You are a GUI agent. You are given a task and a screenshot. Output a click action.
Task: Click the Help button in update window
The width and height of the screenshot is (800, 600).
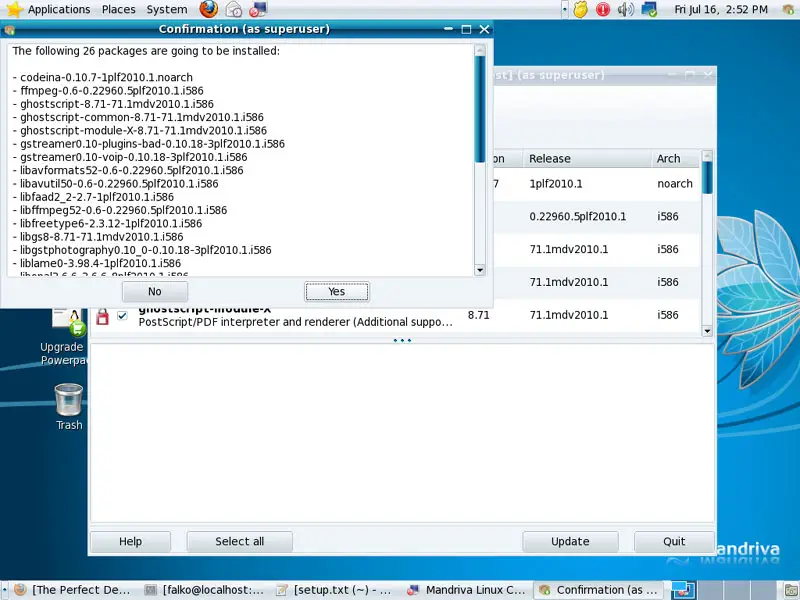131,541
